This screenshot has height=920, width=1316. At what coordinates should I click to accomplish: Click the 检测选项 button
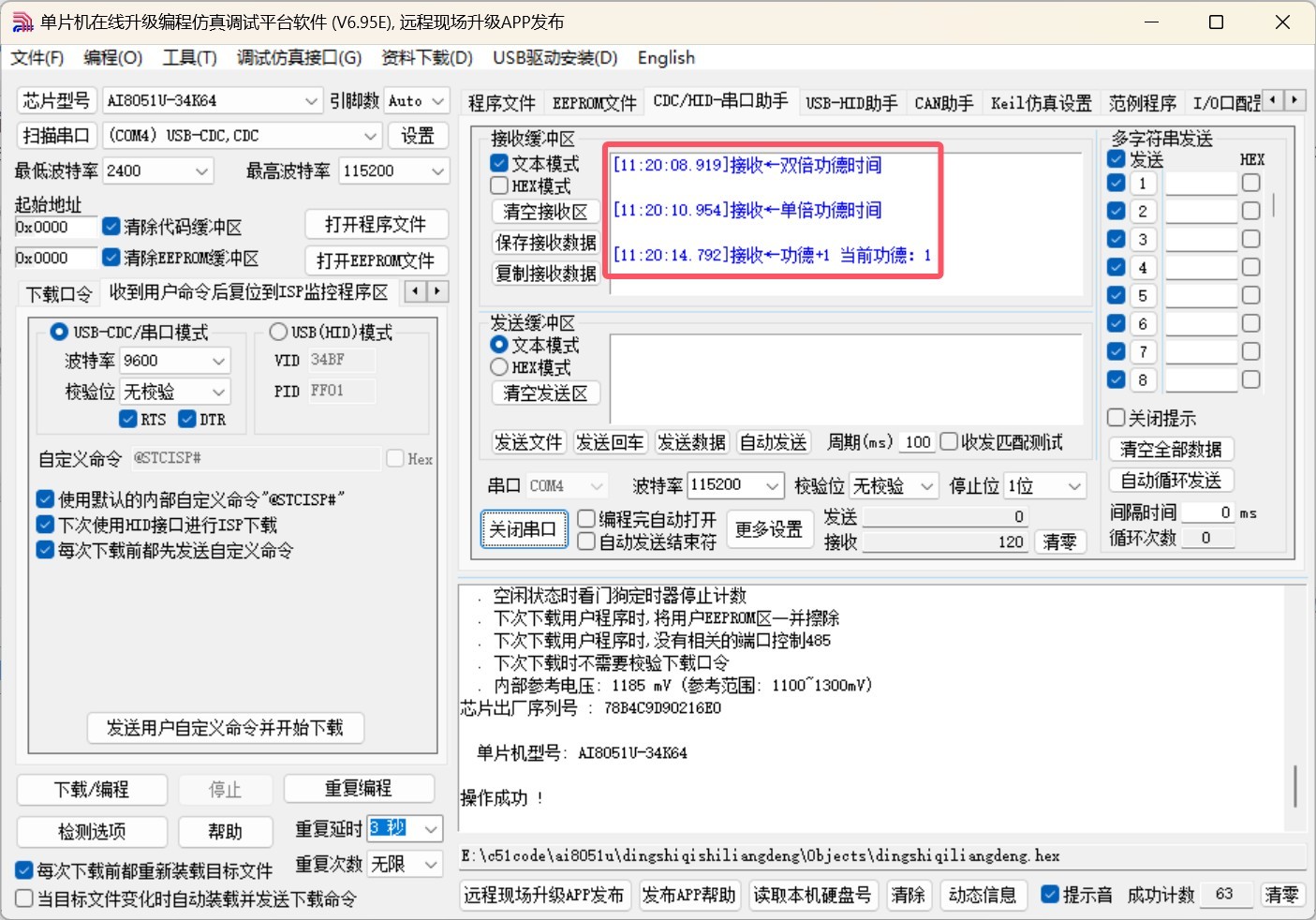92,832
